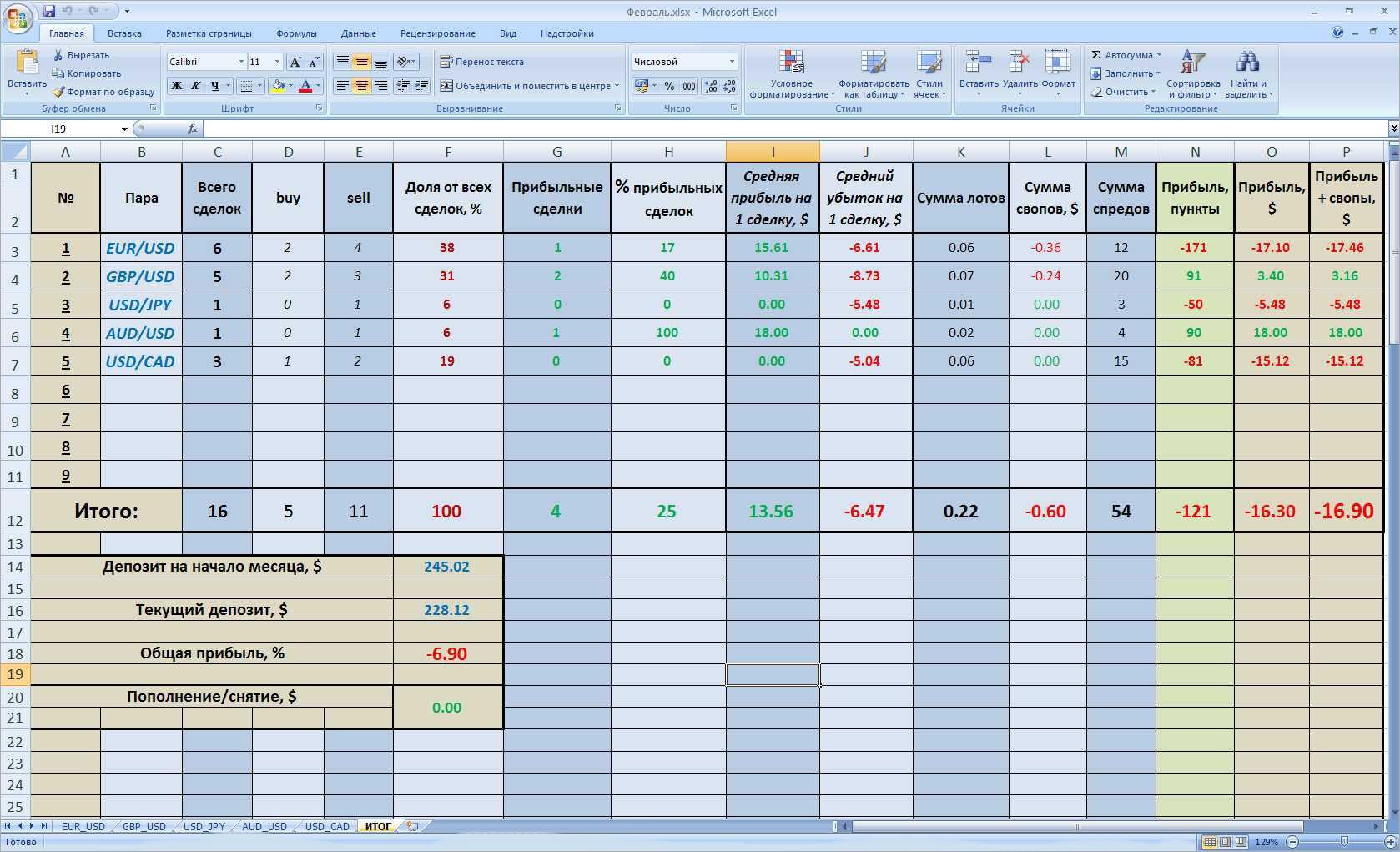The width and height of the screenshot is (1400, 852).
Task: Click the percent style icon
Action: (669, 86)
